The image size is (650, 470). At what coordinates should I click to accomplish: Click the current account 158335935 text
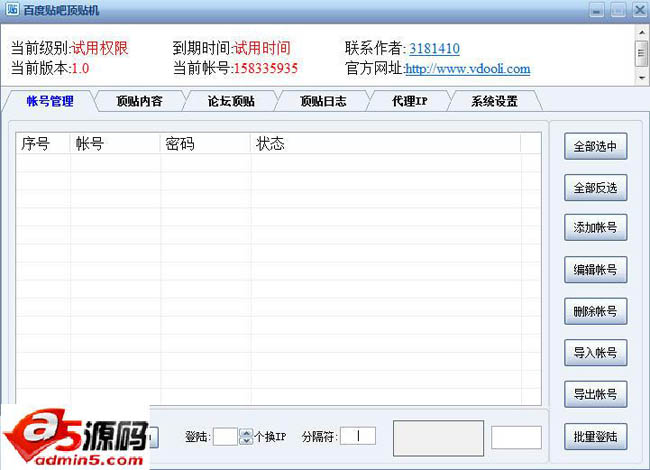click(x=266, y=68)
